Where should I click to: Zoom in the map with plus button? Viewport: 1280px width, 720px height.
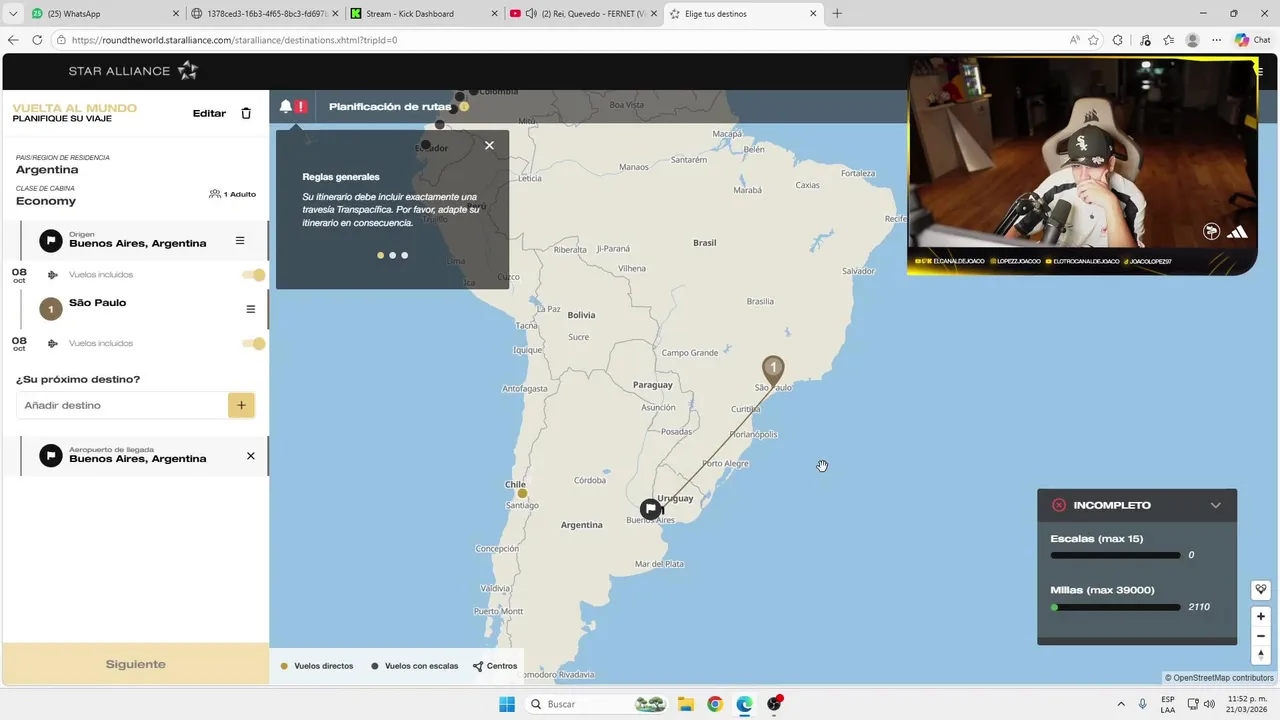tap(1261, 616)
